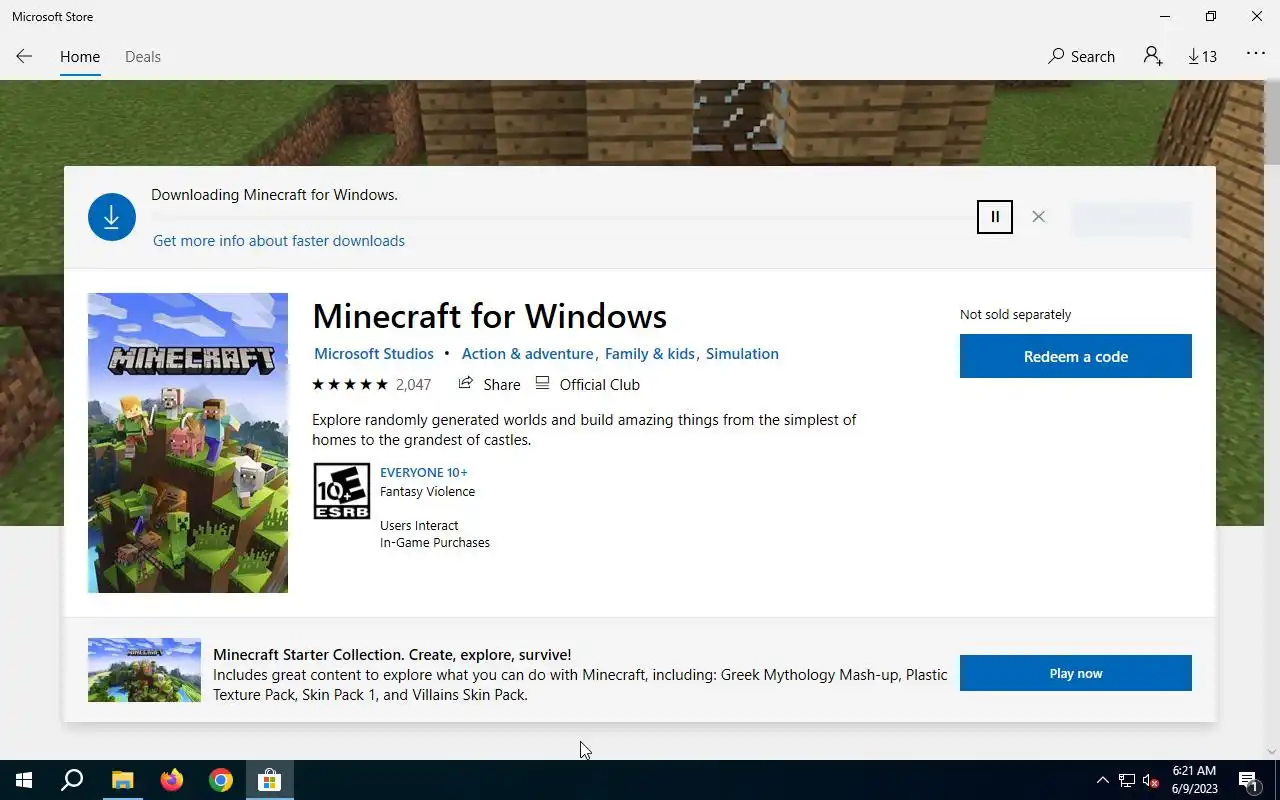Open the clock showing 6:21 AM

(x=1194, y=780)
